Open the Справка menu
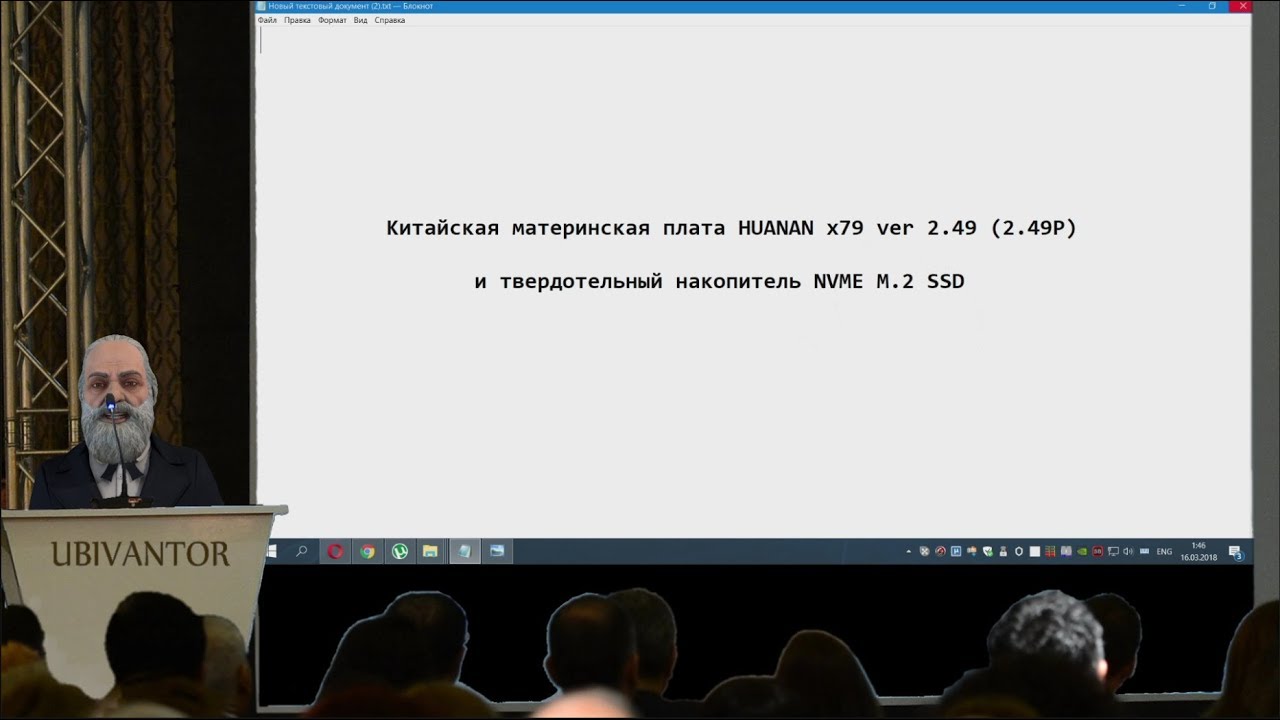This screenshot has width=1280, height=720. (389, 20)
